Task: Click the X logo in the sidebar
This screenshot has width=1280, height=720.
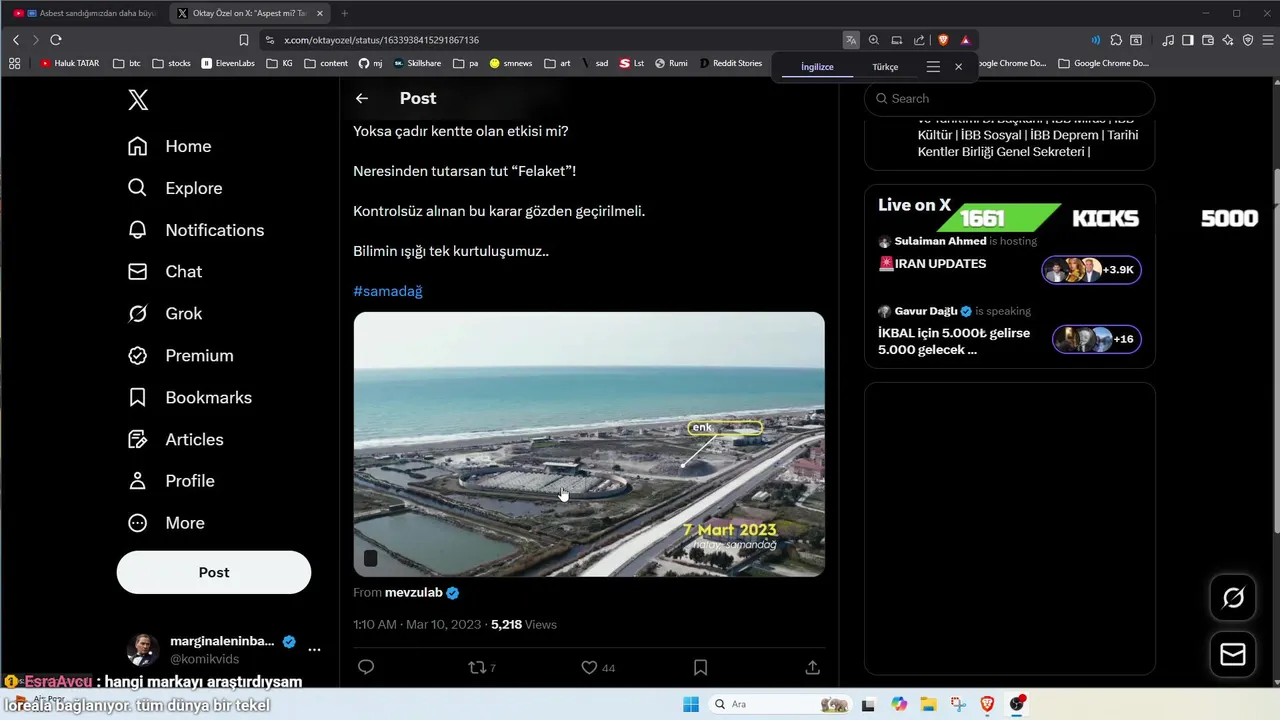Action: point(138,100)
